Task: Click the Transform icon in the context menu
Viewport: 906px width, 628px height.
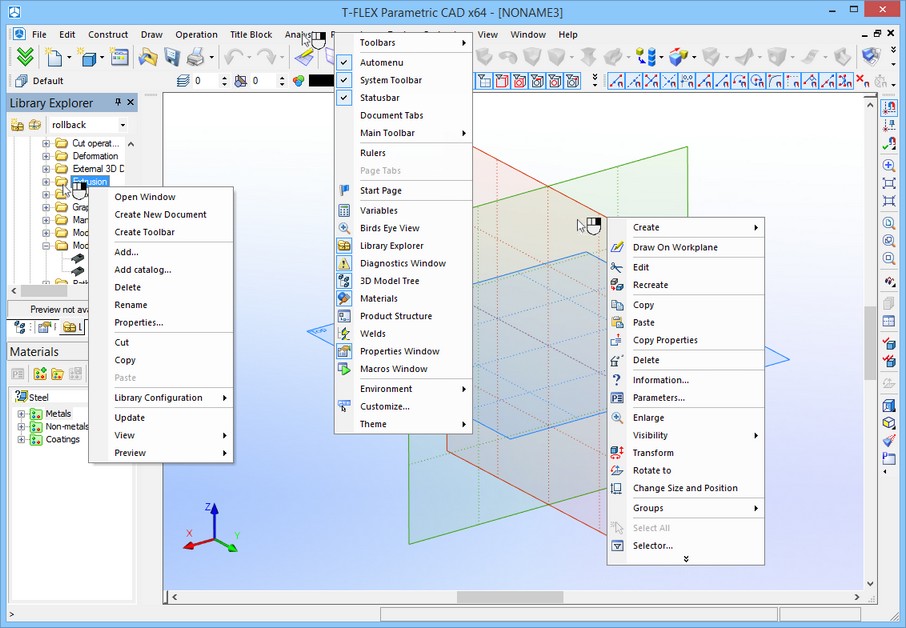Action: point(617,453)
